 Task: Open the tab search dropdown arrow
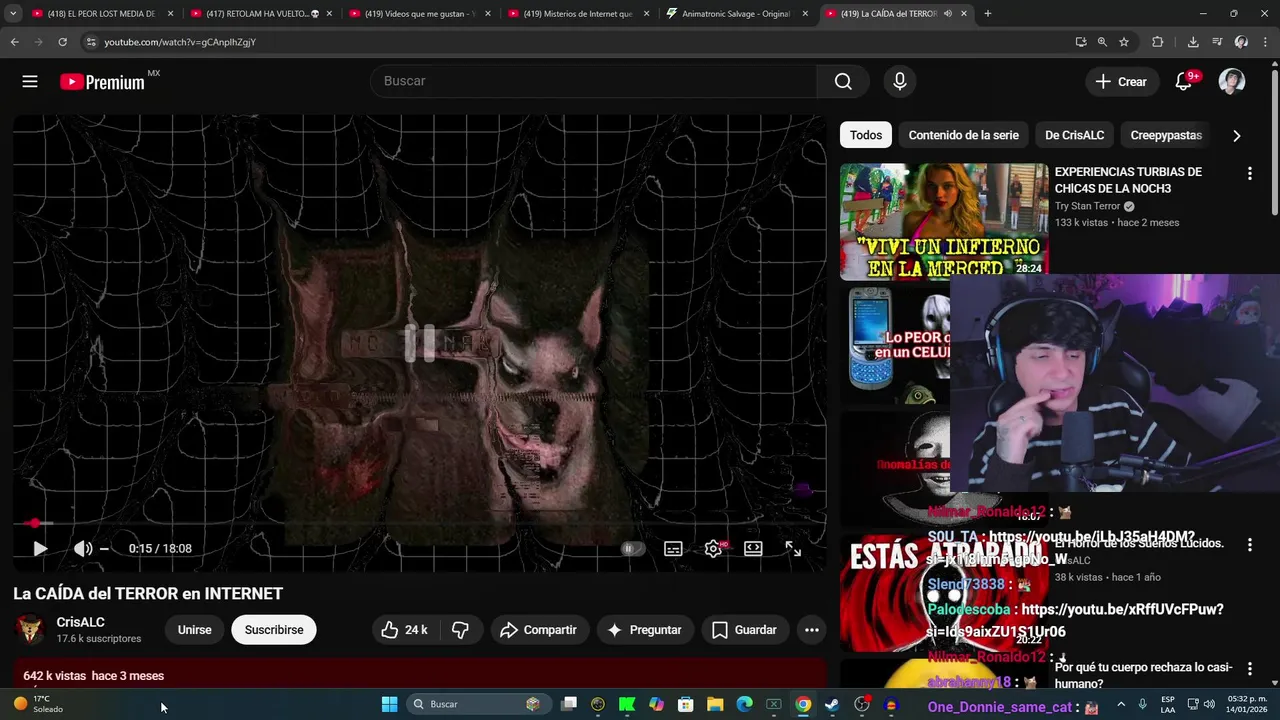pyautogui.click(x=13, y=14)
